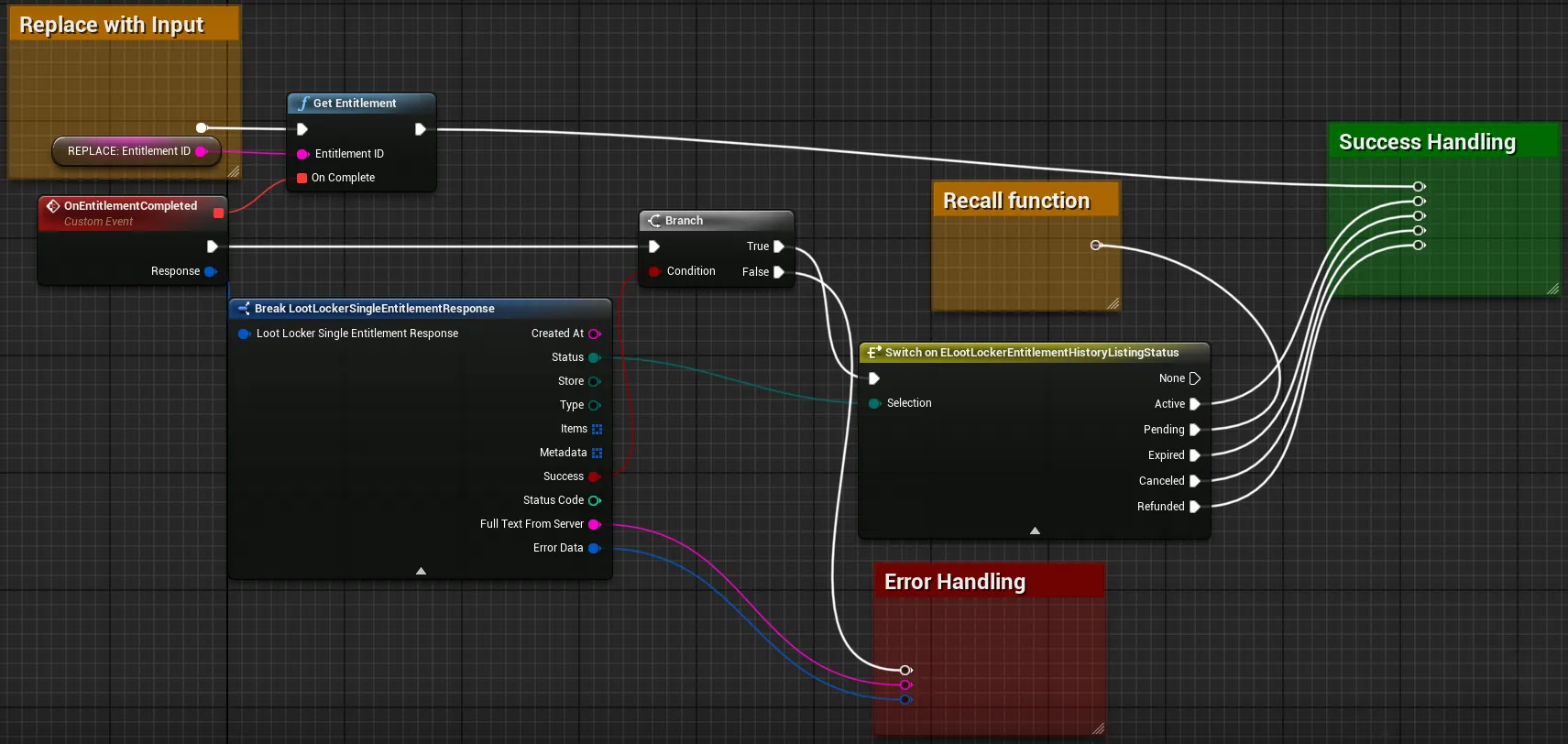1568x744 pixels.
Task: Click the Switch node execution input pin
Action: (874, 378)
